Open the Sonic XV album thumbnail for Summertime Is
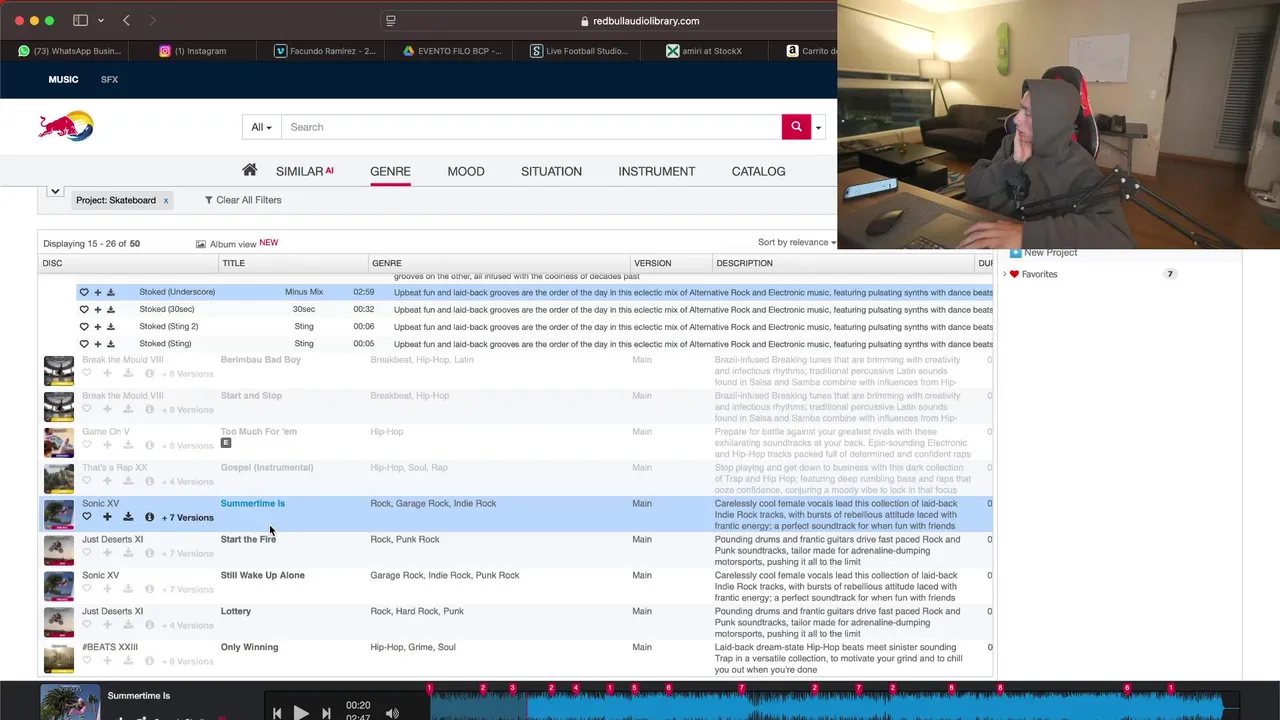Viewport: 1280px width, 720px height. click(x=58, y=514)
